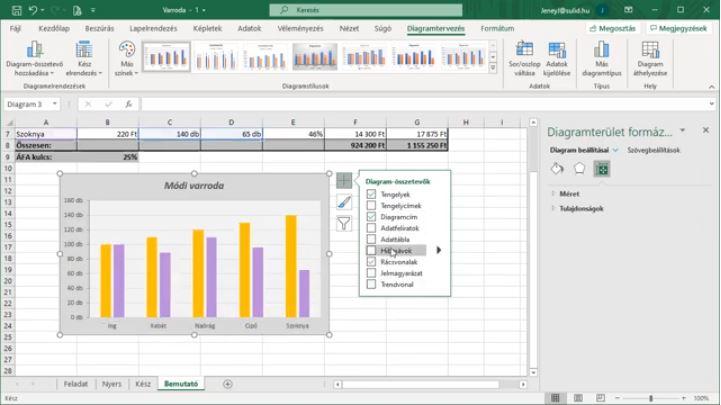Viewport: 721px width, 405px height.
Task: Switch to the Képletek ribbon tab
Action: coord(208,29)
